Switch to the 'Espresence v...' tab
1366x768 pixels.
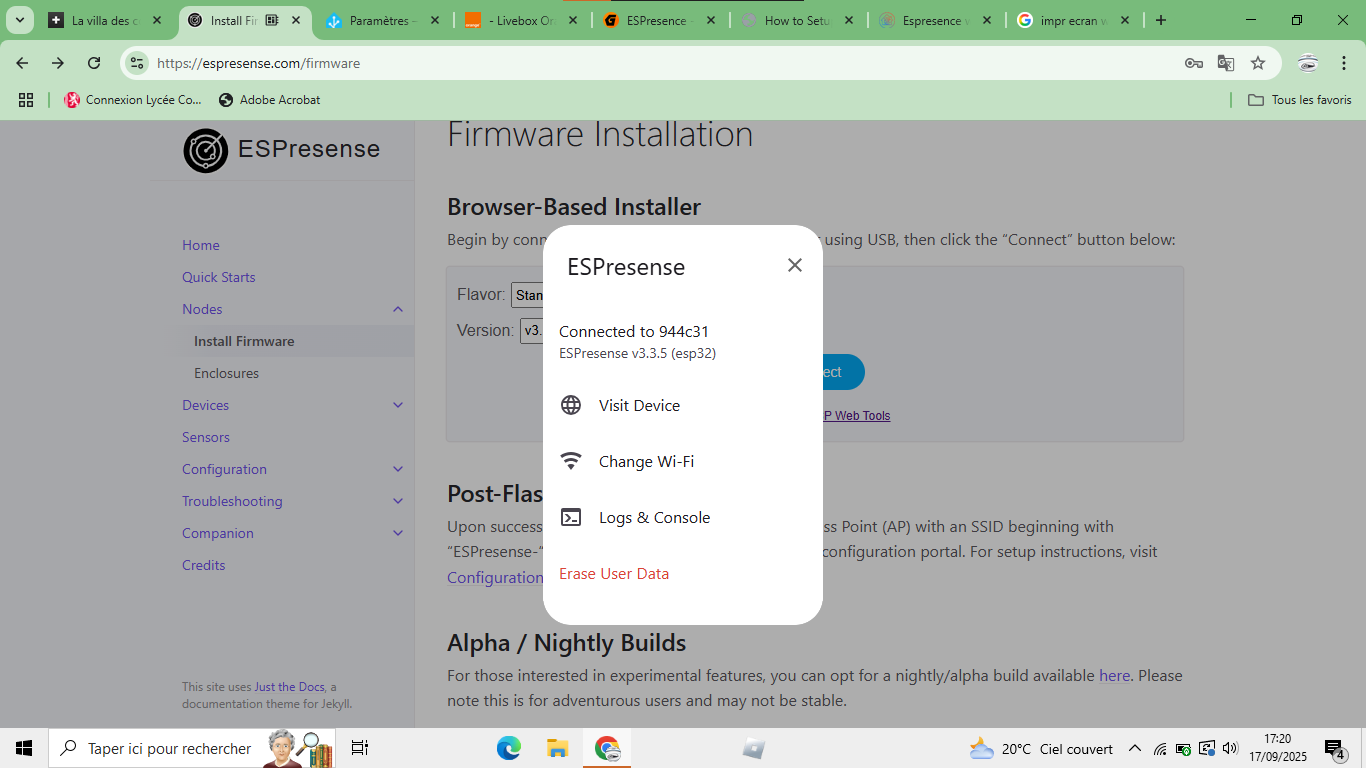pos(935,20)
